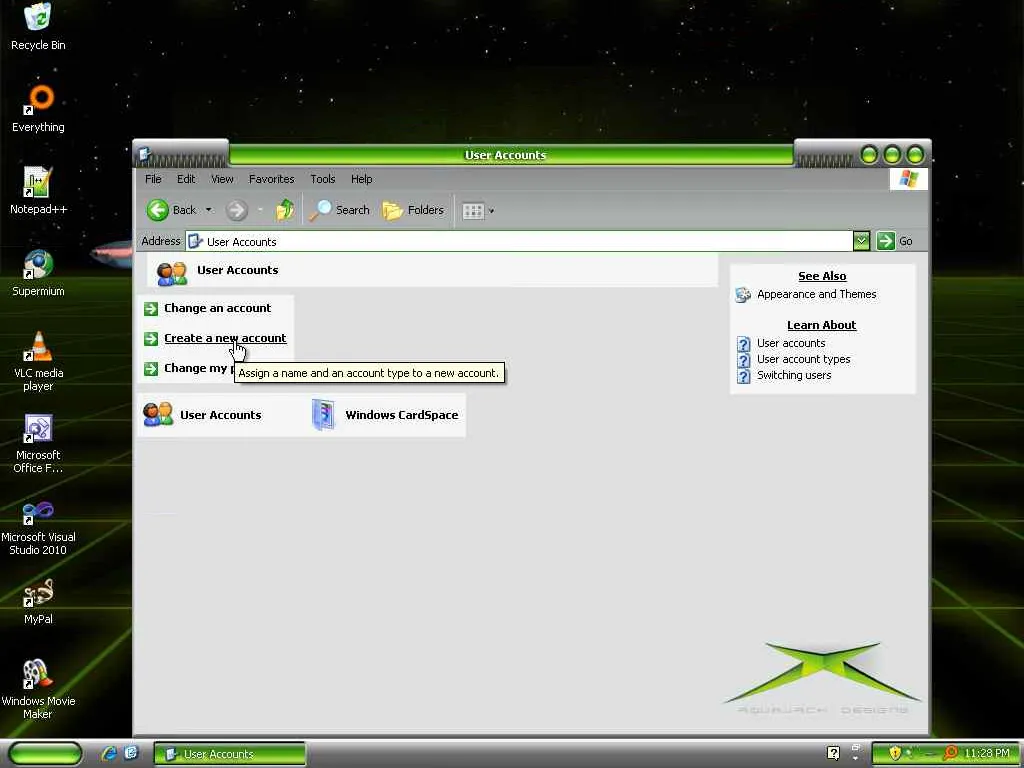Open the Favorites menu
The image size is (1024, 768).
click(272, 179)
